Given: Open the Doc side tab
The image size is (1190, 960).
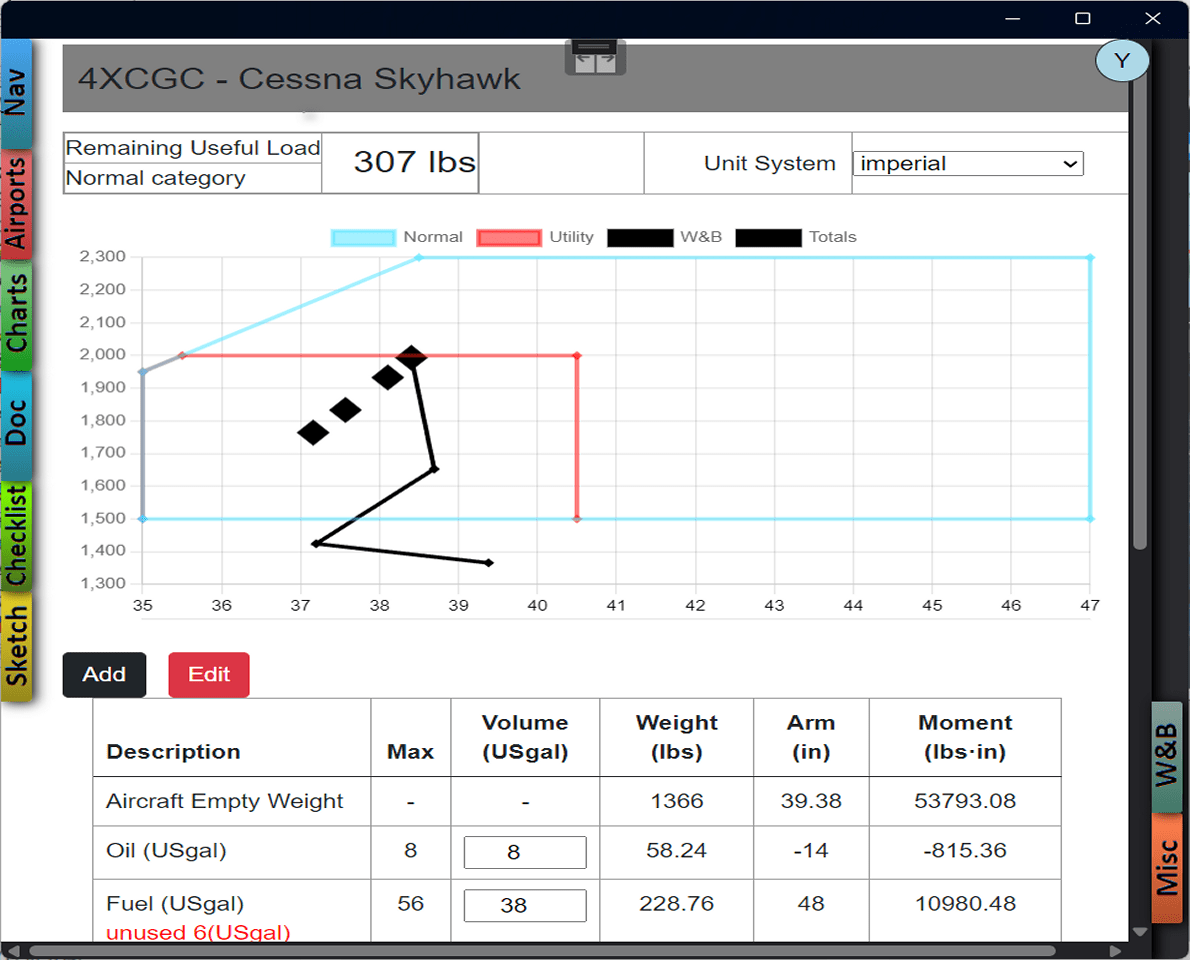Looking at the screenshot, I should pos(16,425).
